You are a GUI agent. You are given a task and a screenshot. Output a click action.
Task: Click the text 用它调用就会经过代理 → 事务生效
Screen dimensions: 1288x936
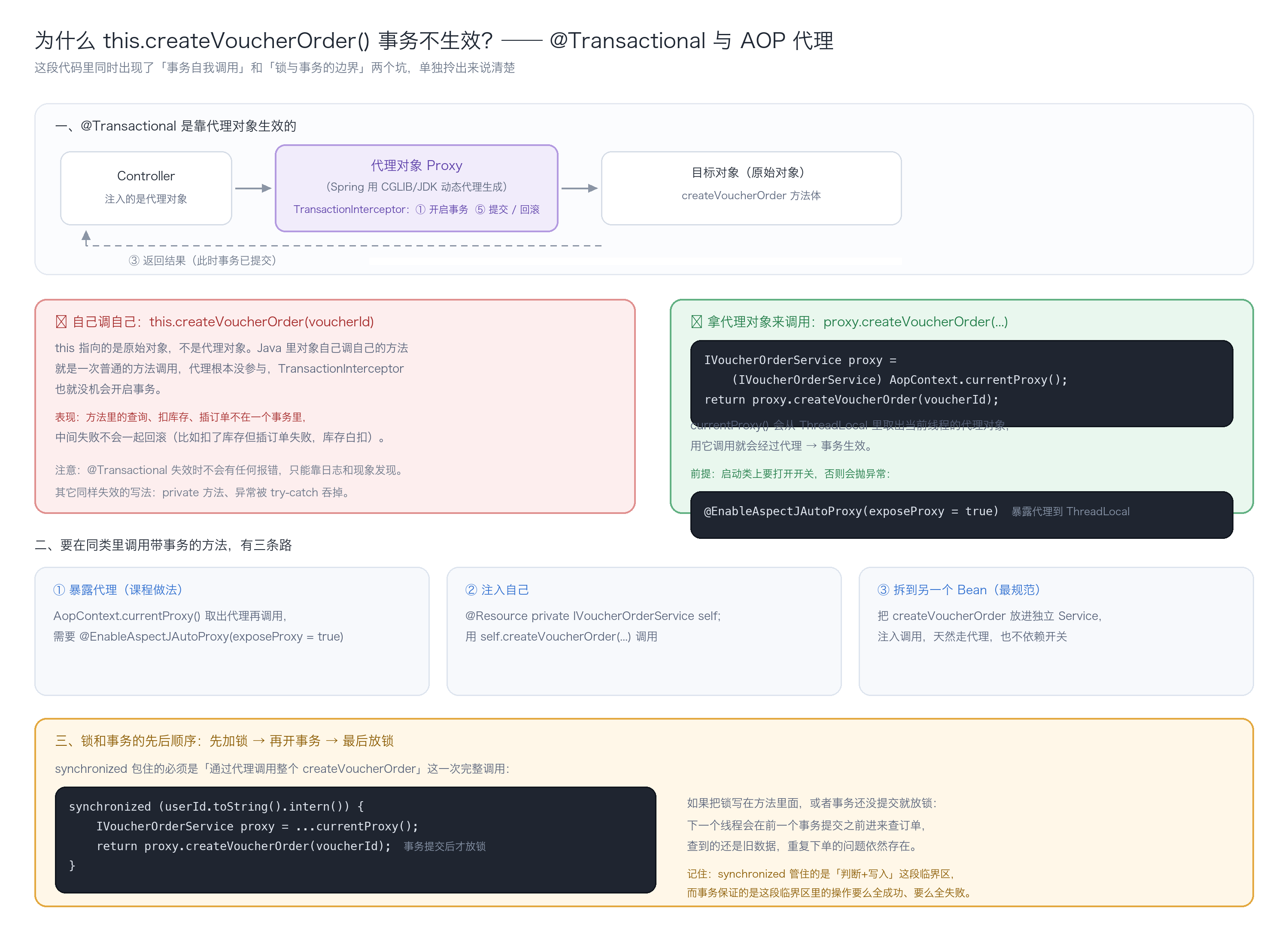(782, 446)
